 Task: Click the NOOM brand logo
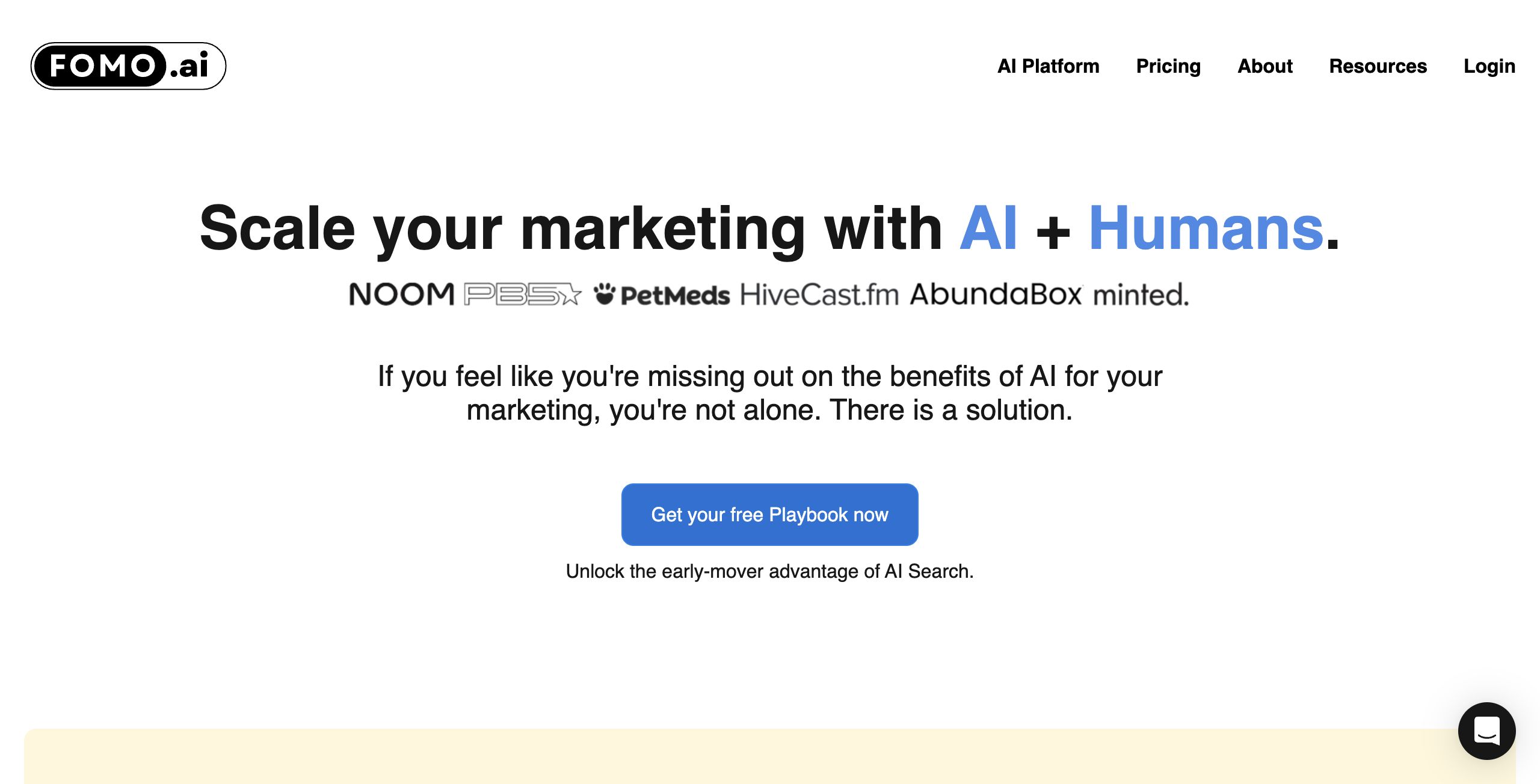pyautogui.click(x=401, y=295)
